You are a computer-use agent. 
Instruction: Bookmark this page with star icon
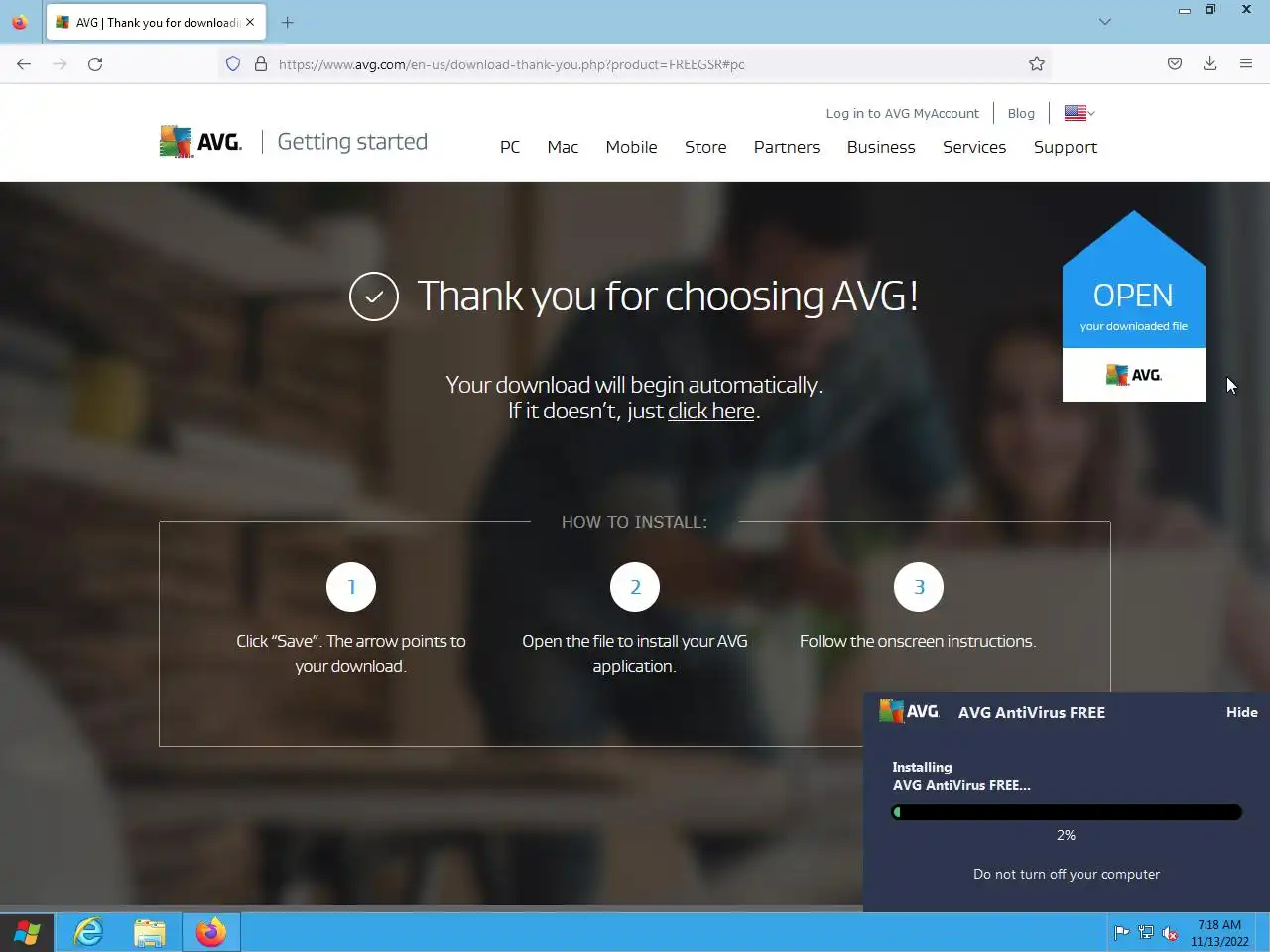tap(1037, 64)
